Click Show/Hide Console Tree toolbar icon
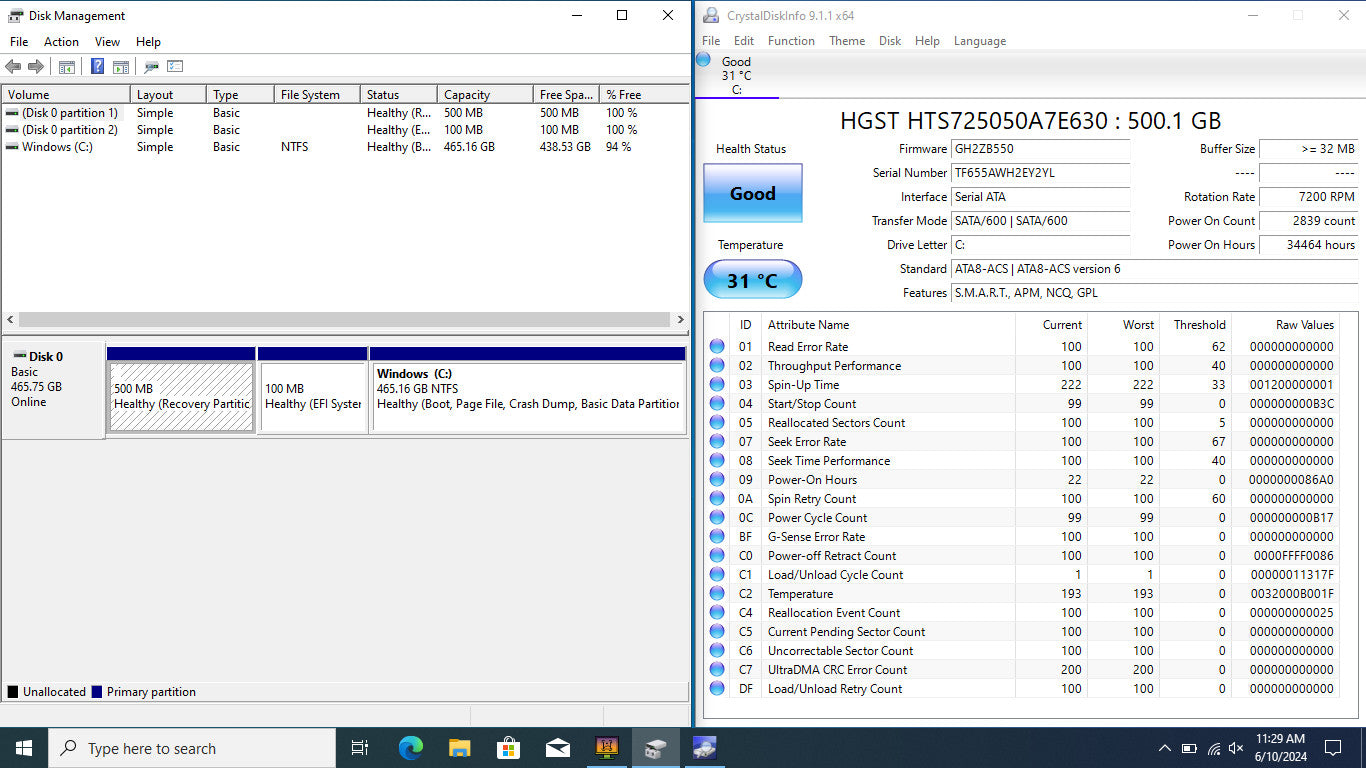 67,67
